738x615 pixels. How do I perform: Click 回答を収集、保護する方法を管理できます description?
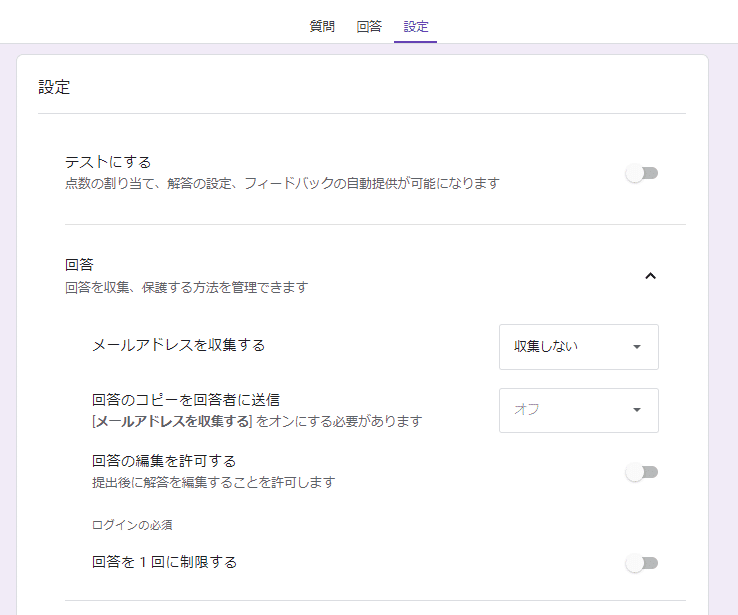(x=187, y=287)
